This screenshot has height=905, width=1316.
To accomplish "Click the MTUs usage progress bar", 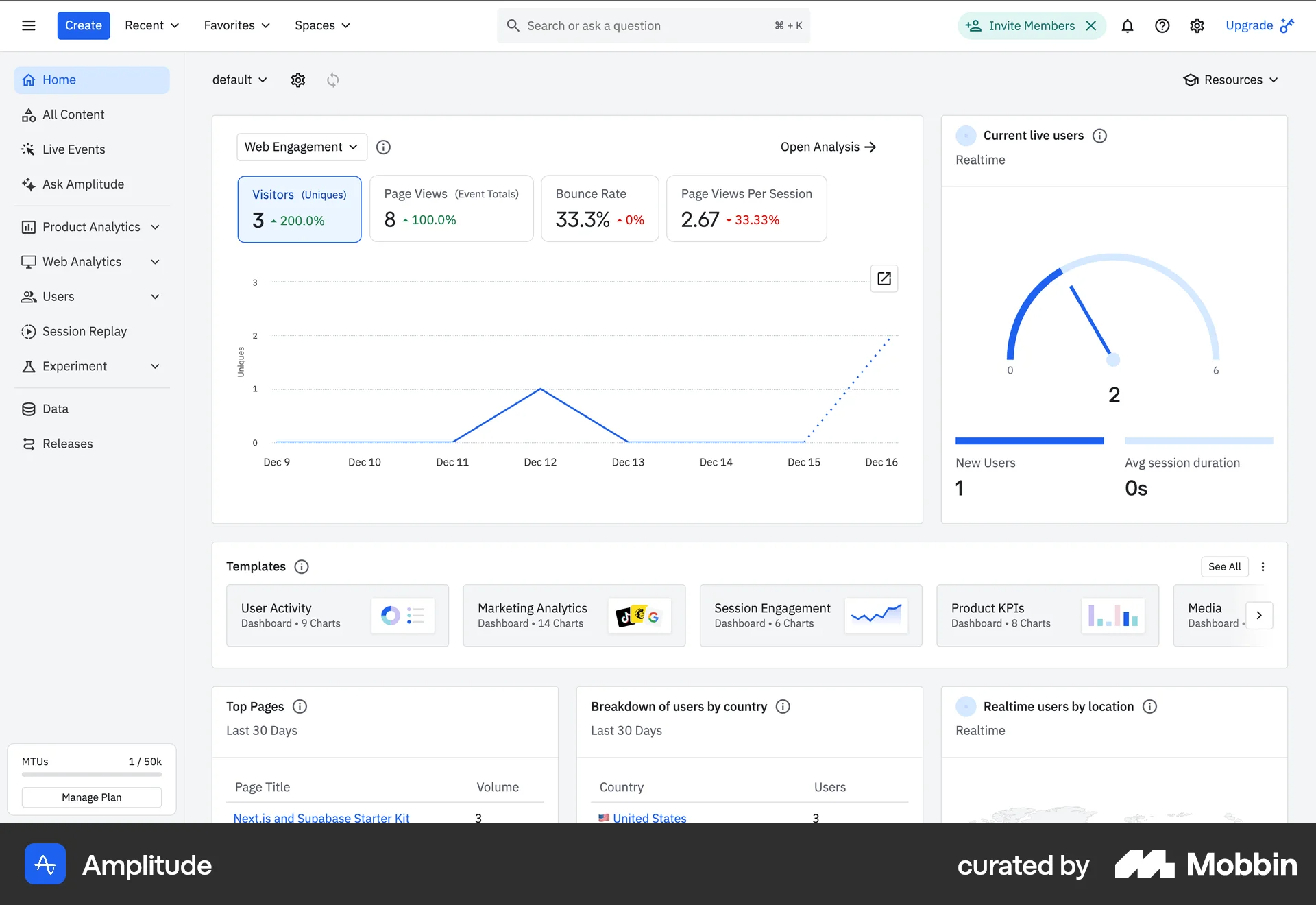I will click(92, 775).
